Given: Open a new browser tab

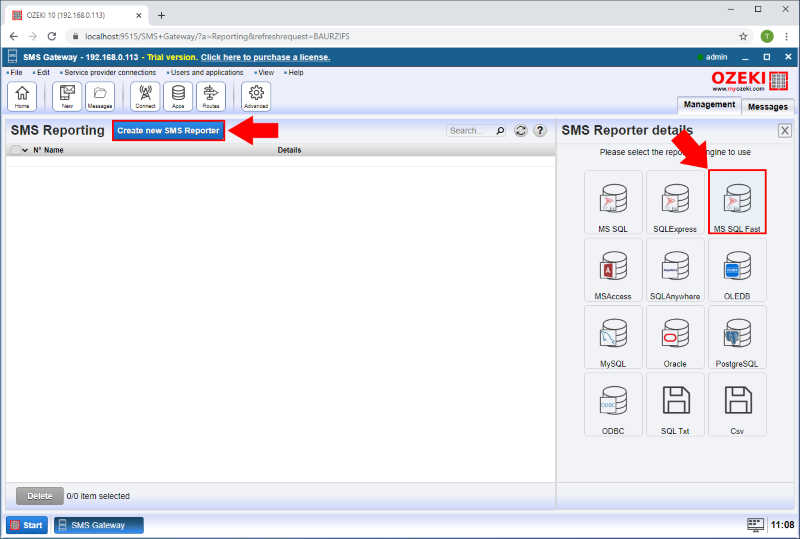Looking at the screenshot, I should pos(161,15).
